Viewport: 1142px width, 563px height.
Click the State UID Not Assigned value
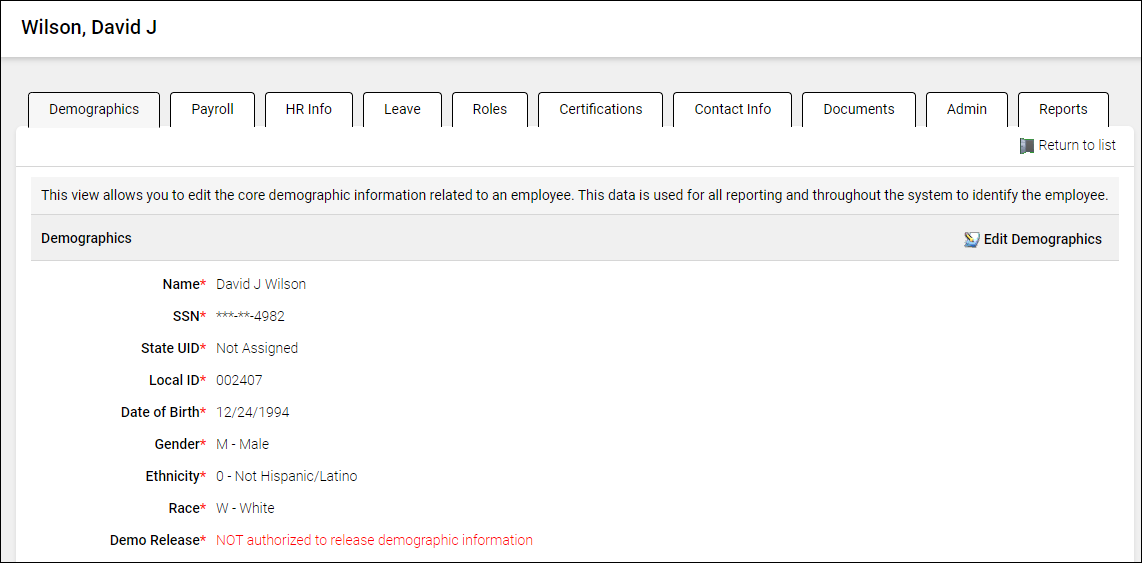coord(257,349)
